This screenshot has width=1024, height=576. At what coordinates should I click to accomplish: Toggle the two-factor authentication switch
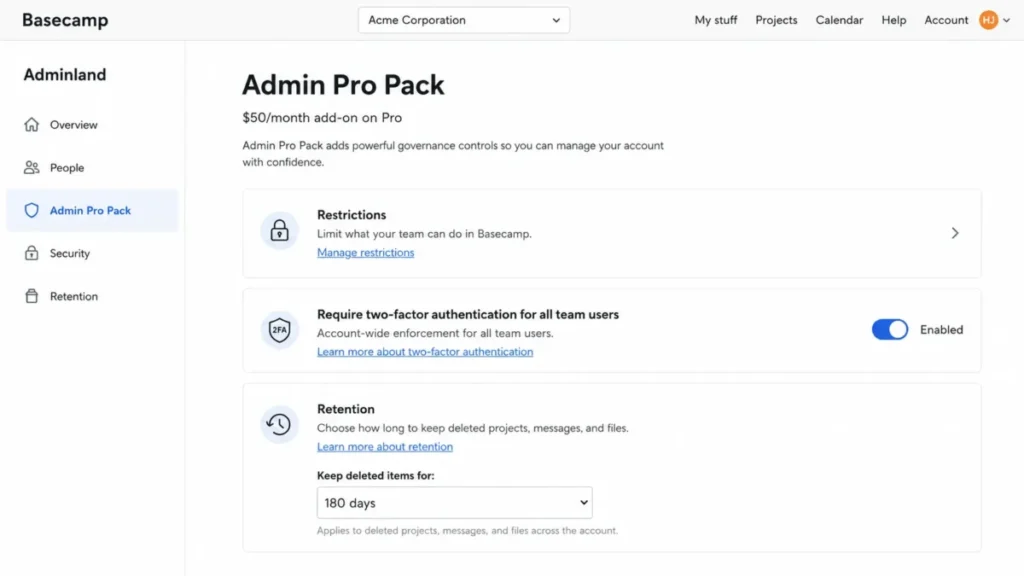pos(889,330)
